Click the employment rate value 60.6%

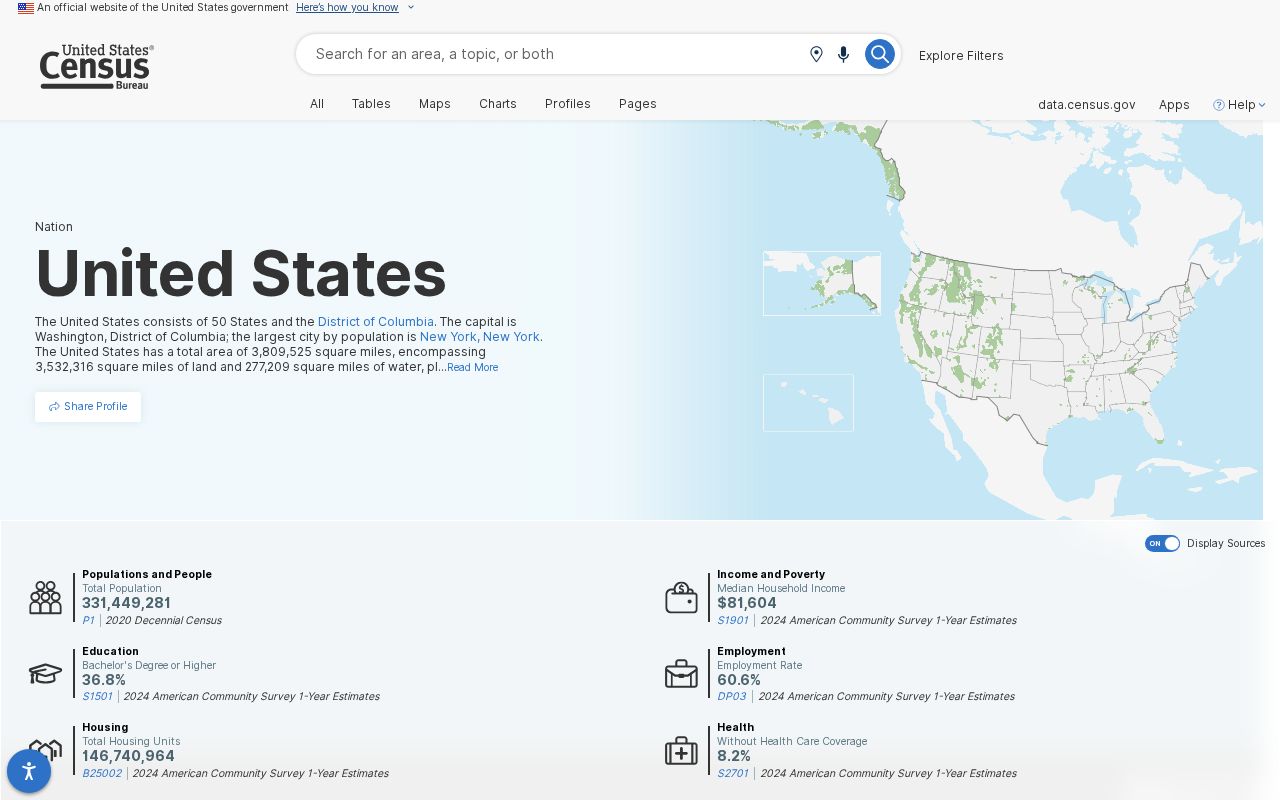coord(739,680)
